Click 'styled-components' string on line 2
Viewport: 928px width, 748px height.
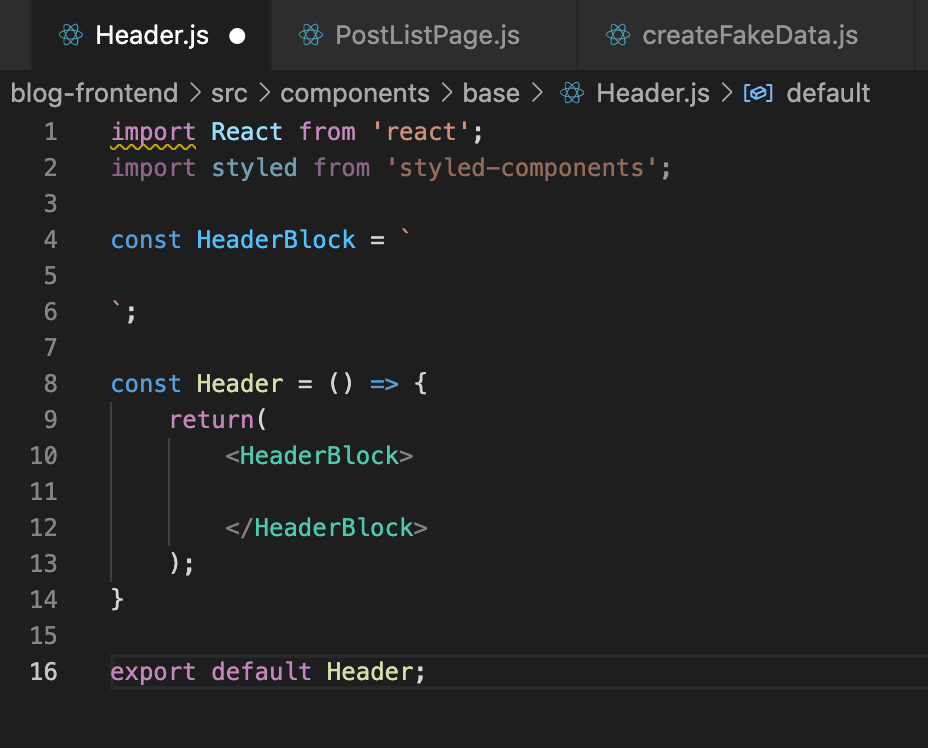point(521,167)
